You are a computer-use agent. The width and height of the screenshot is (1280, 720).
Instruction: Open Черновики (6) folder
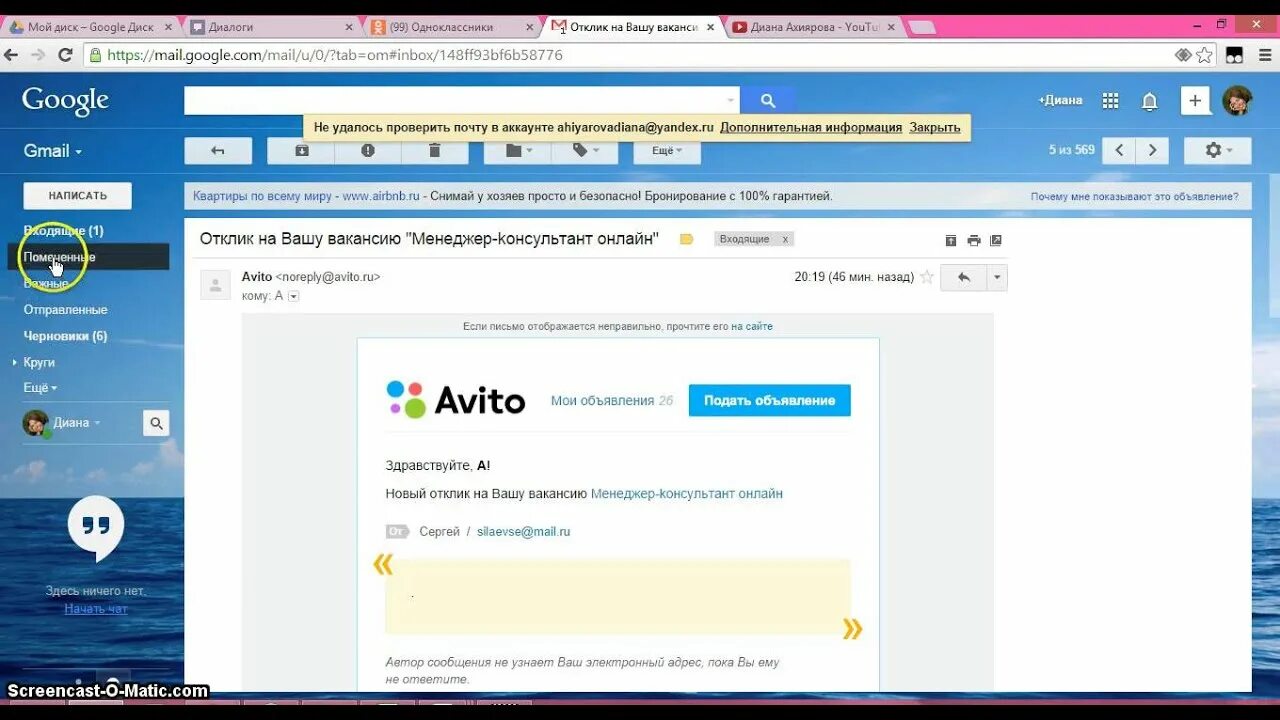pos(66,336)
